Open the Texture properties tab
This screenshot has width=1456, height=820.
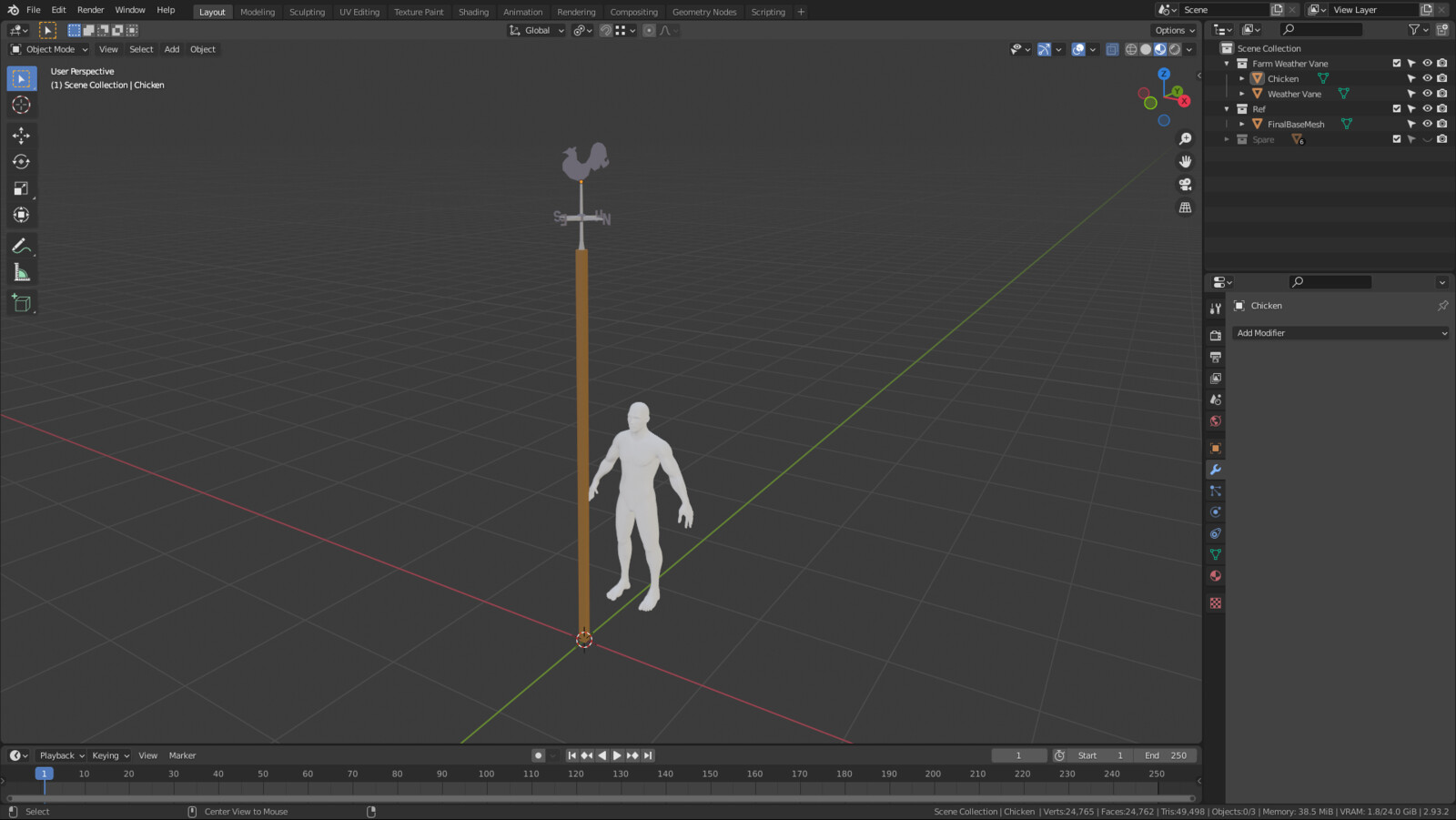[1215, 602]
